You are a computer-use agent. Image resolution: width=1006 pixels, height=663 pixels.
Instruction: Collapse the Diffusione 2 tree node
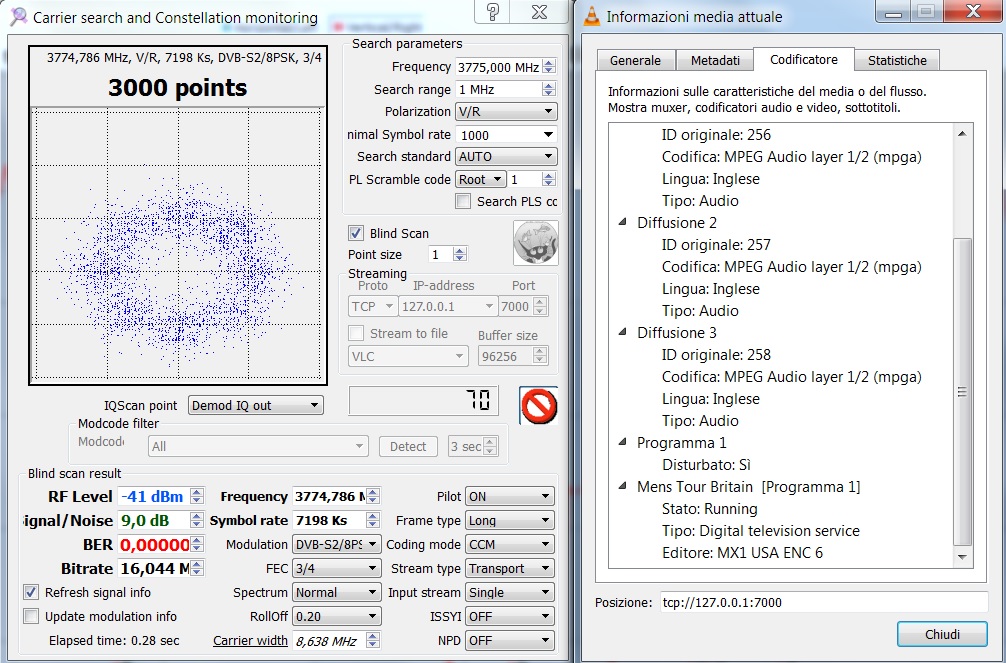click(x=622, y=222)
